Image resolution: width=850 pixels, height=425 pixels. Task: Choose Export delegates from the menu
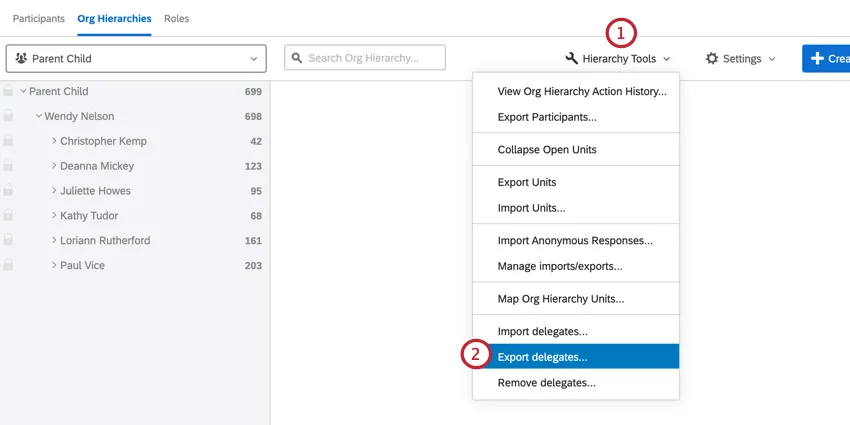point(542,357)
